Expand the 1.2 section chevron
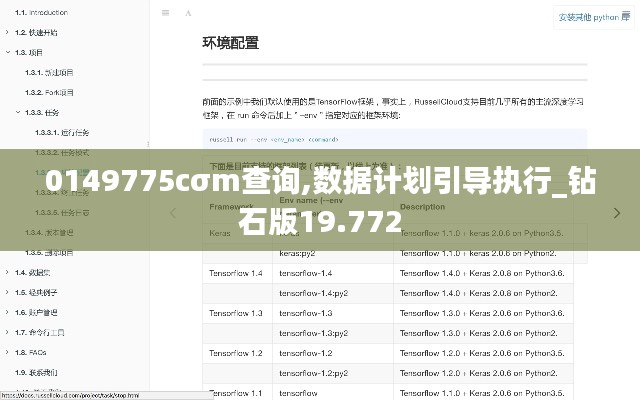This screenshot has width=640, height=400. (x=7, y=32)
